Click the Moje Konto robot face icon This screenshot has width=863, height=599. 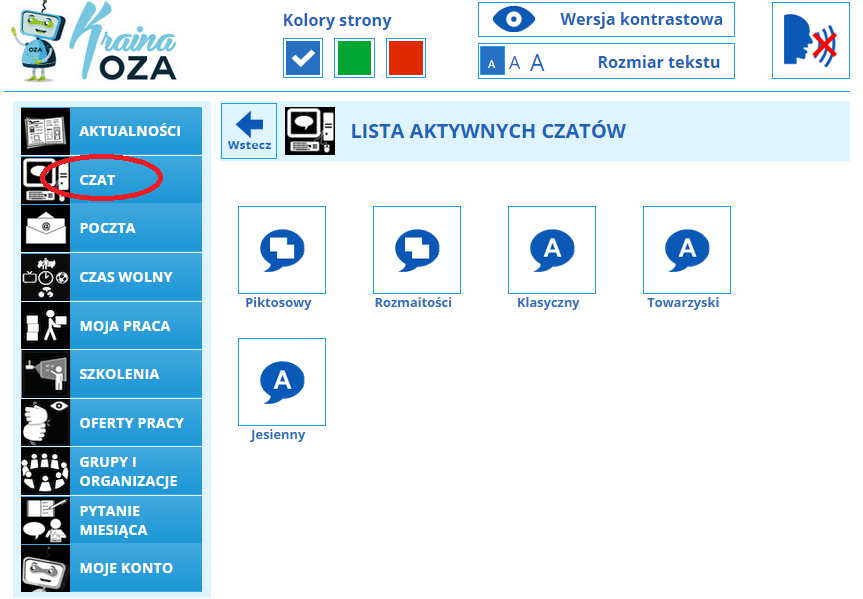(x=46, y=568)
